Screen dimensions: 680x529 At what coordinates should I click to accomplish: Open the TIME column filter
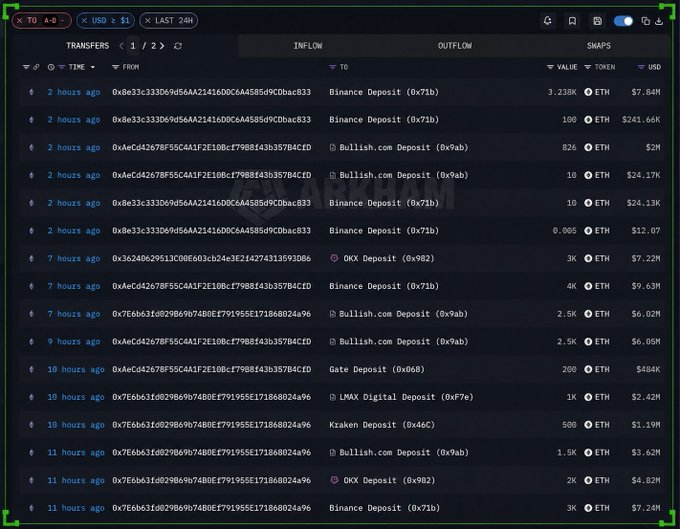click(x=62, y=67)
